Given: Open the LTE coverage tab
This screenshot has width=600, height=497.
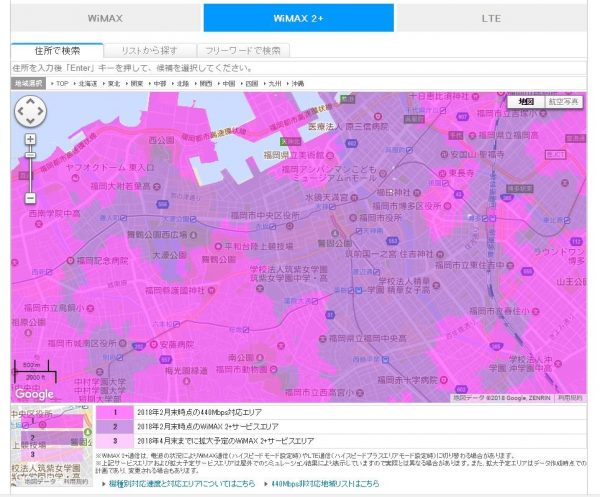Looking at the screenshot, I should coord(491,18).
